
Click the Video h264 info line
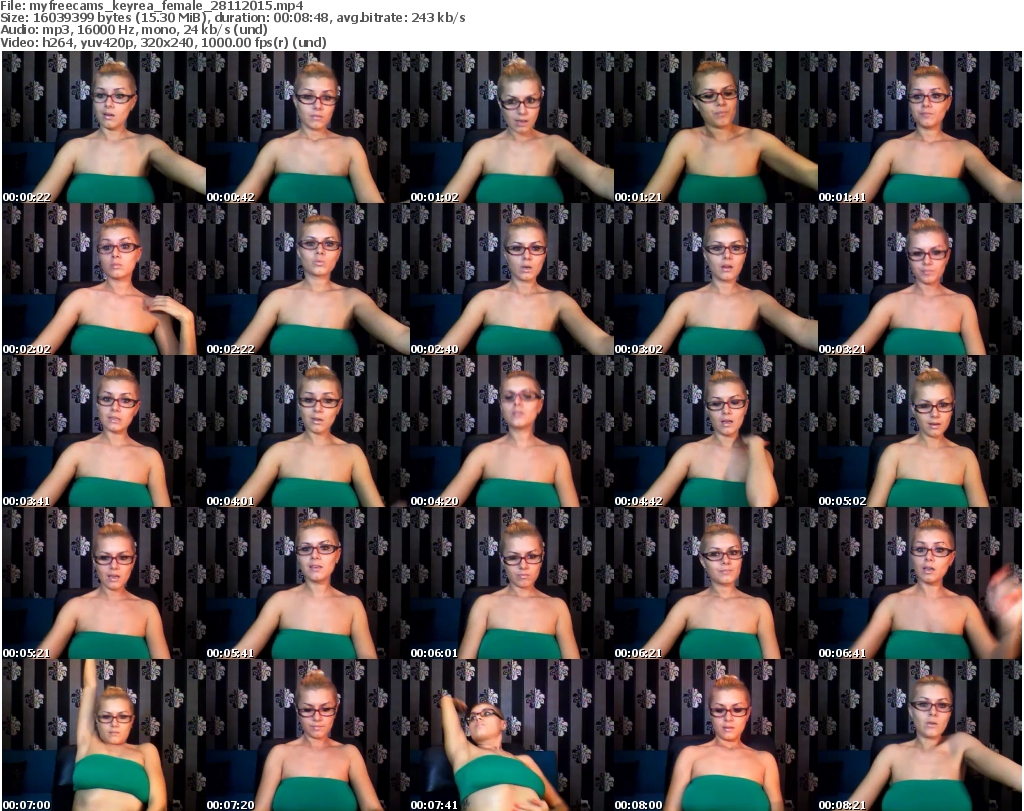pyautogui.click(x=163, y=42)
